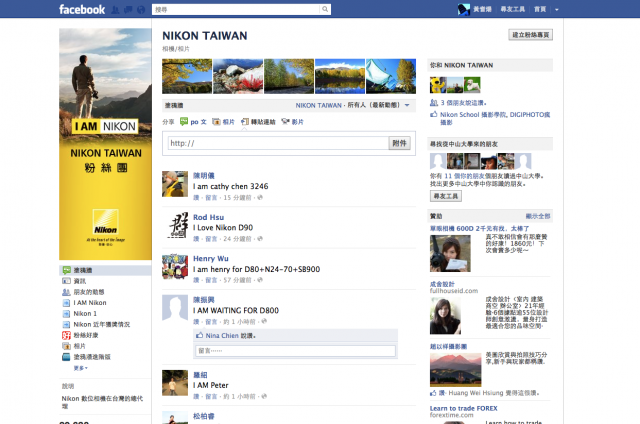Select the photo share option

(x=223, y=122)
